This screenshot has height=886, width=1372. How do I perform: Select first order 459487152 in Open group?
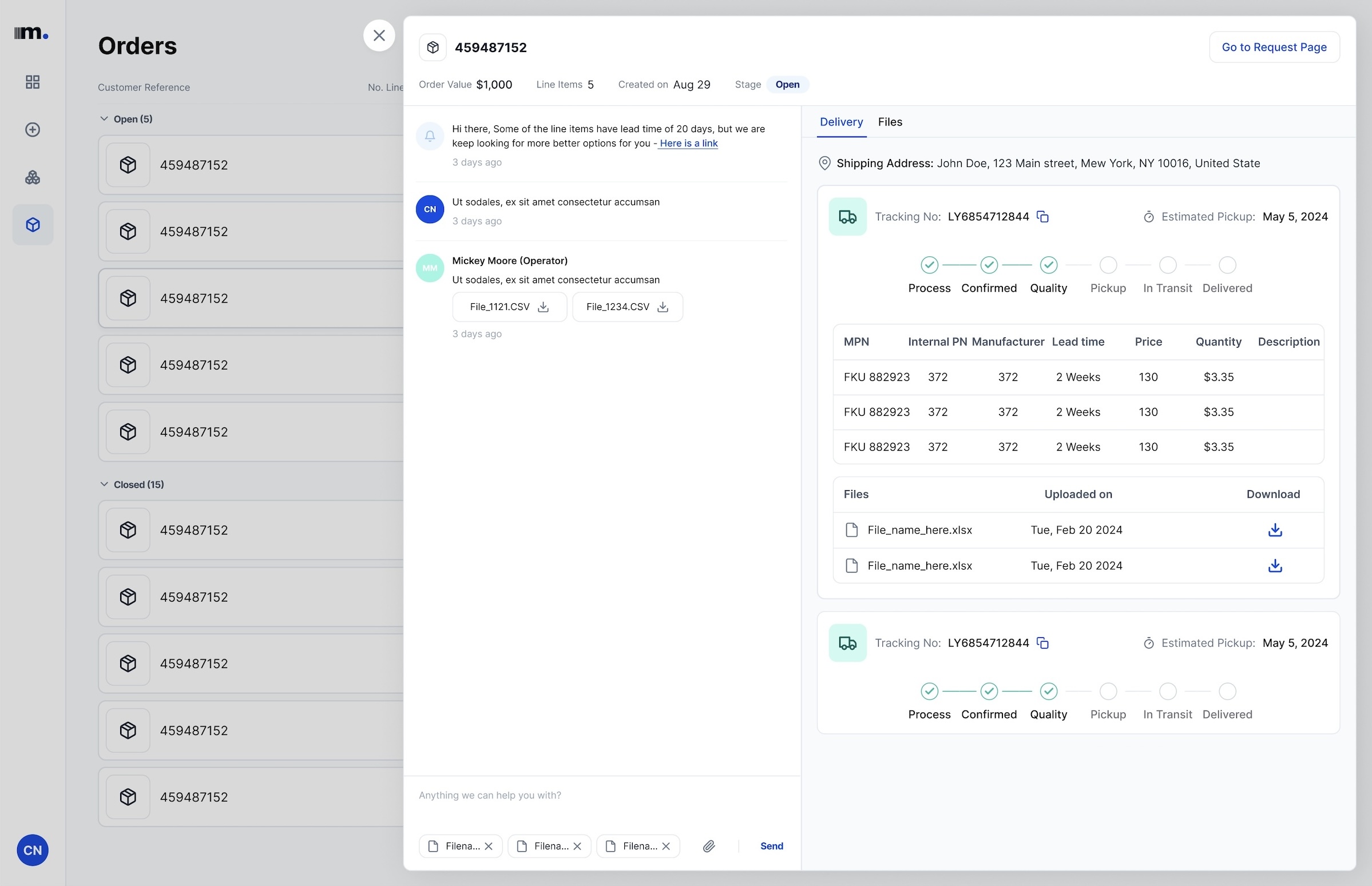(251, 165)
